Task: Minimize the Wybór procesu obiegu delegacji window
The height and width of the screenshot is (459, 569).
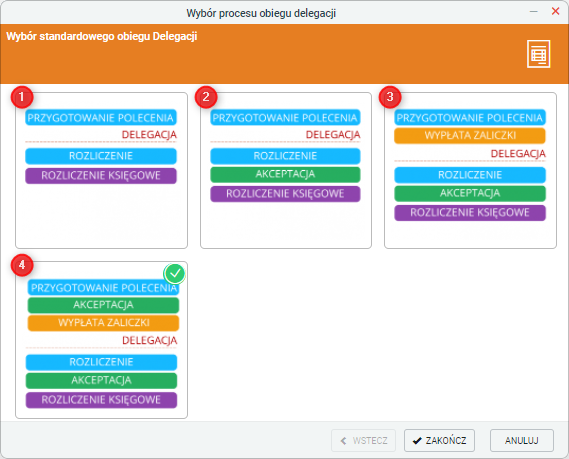Action: tap(533, 11)
